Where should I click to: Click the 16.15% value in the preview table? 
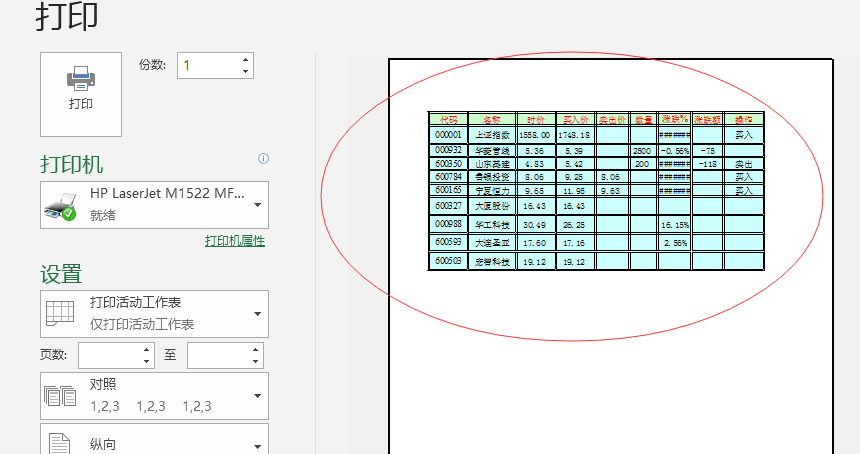coord(675,225)
